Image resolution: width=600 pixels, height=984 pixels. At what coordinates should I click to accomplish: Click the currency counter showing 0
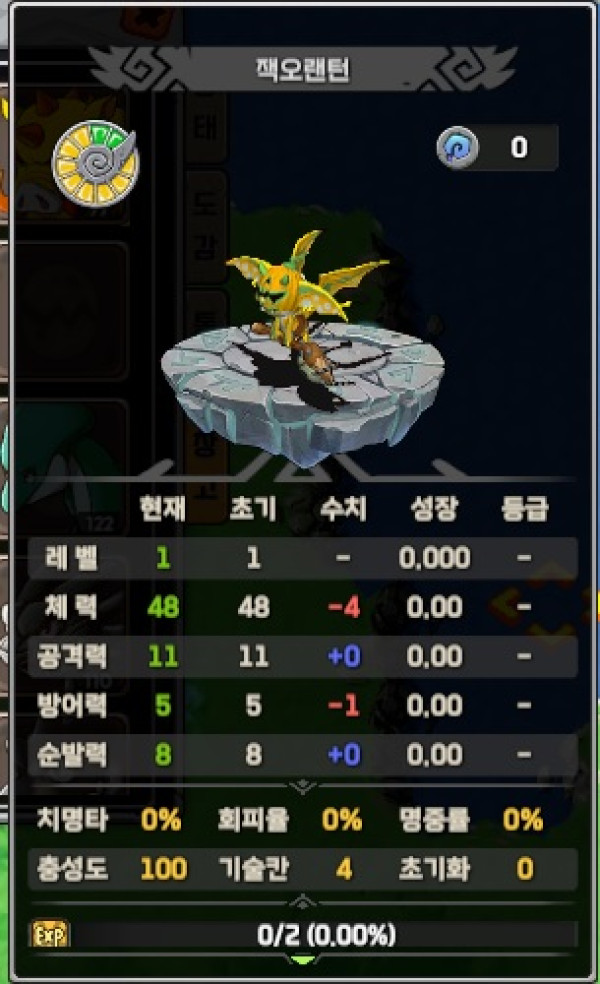(518, 147)
